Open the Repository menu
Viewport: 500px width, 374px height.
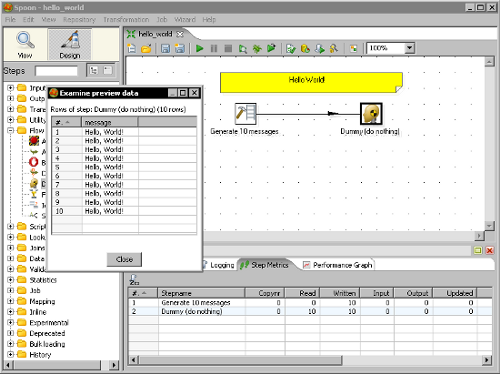79,20
